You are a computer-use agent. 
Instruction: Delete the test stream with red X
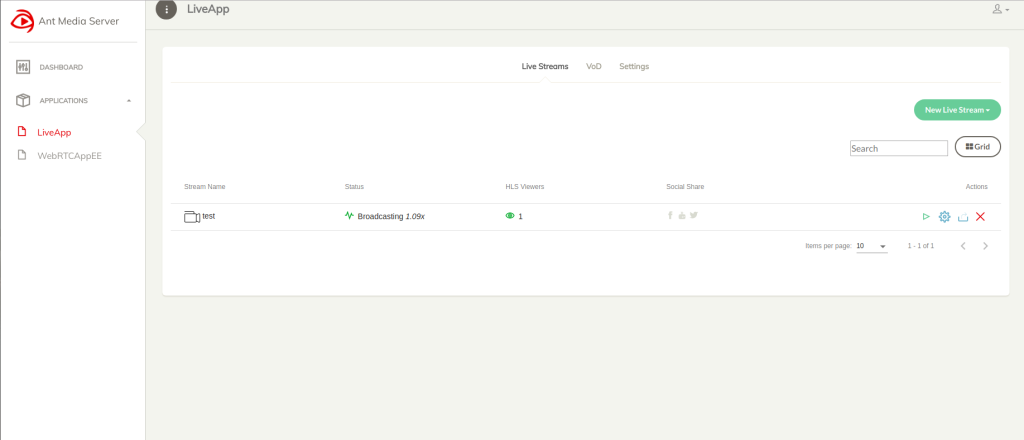point(980,217)
